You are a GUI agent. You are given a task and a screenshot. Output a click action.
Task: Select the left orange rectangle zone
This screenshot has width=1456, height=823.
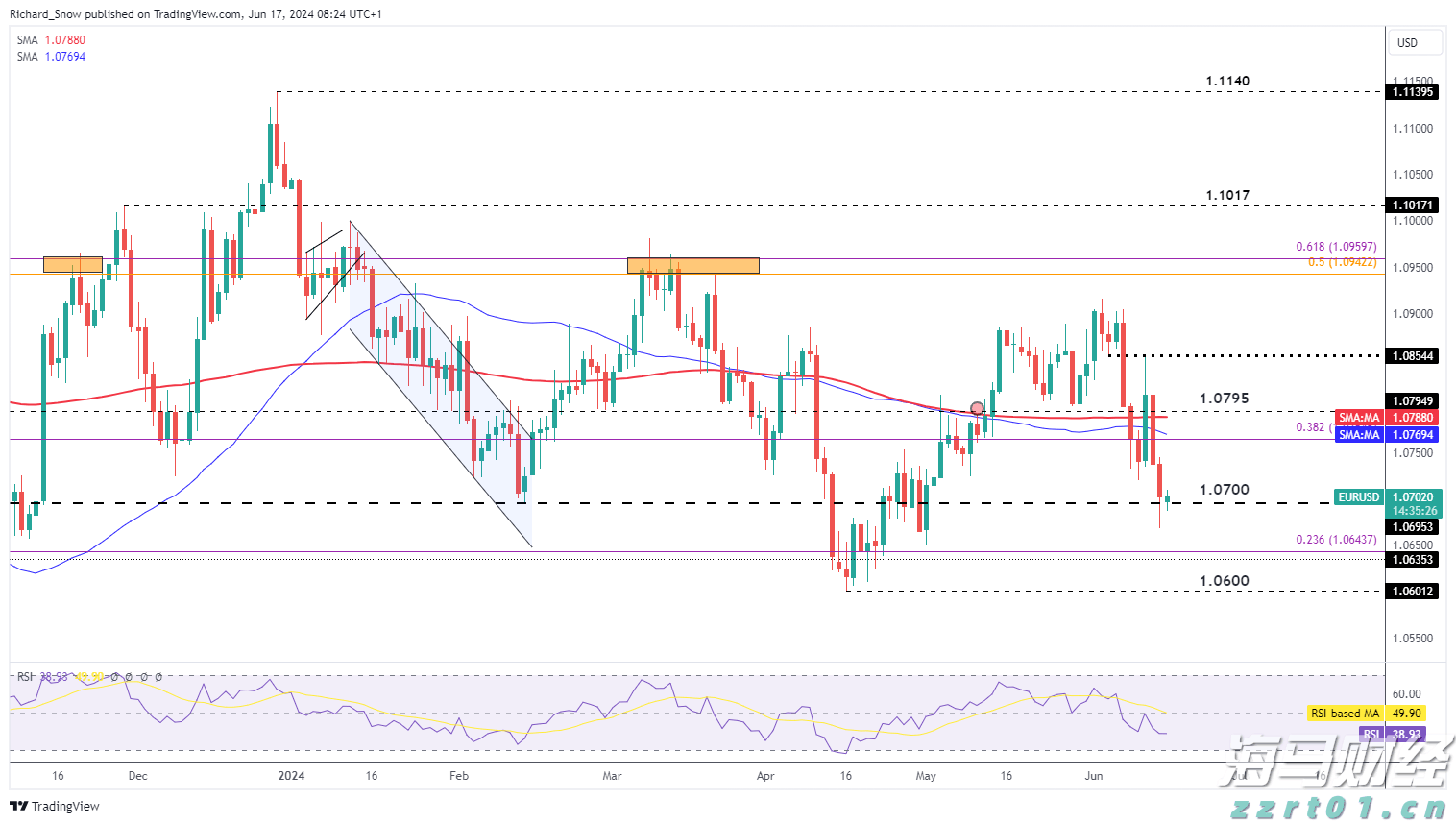click(x=73, y=264)
